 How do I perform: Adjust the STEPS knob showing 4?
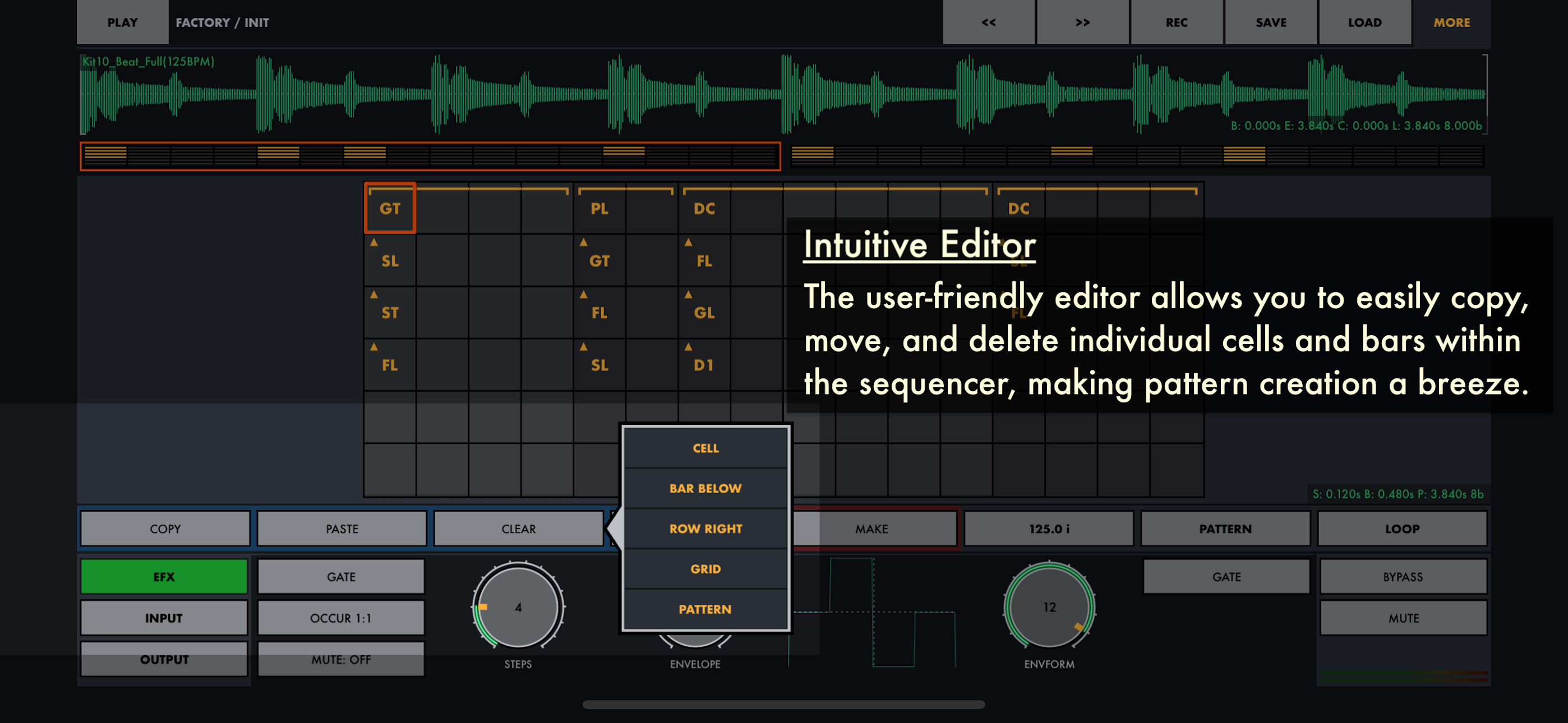518,606
